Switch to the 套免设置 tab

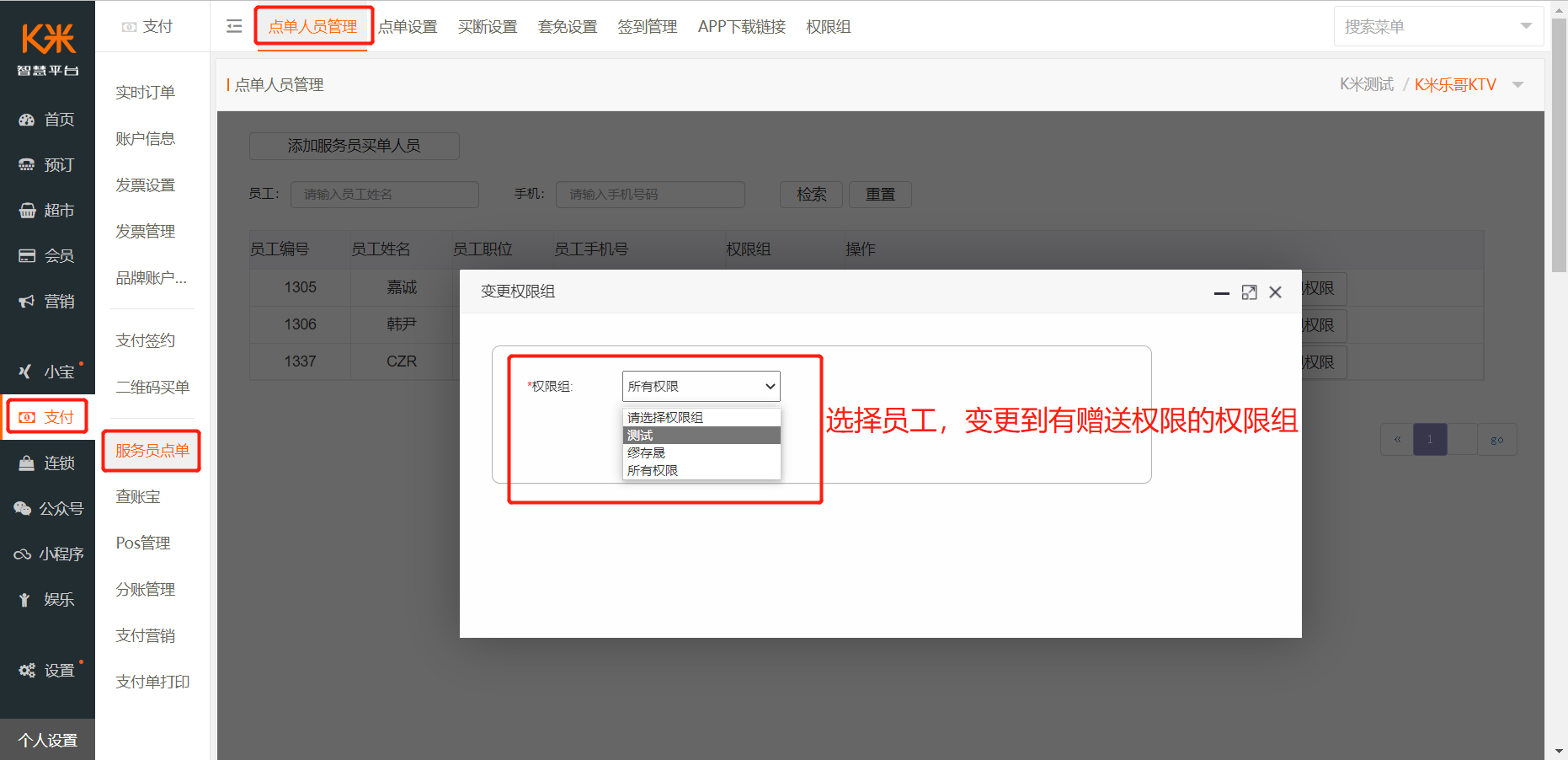pyautogui.click(x=568, y=27)
